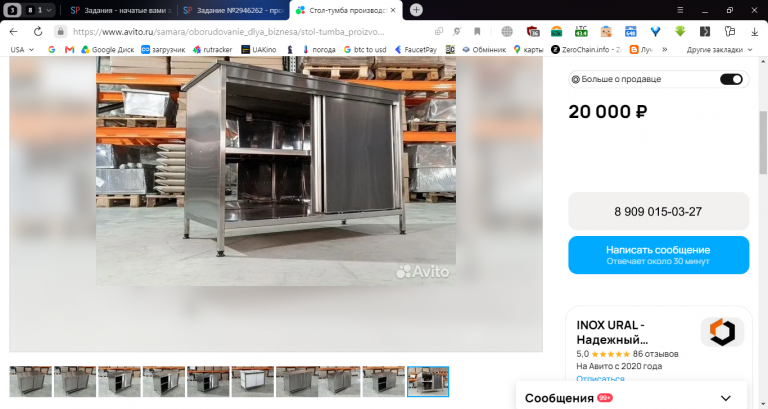This screenshot has width=768, height=409.
Task: Open the FaucetPay bookmark
Action: click(x=416, y=49)
